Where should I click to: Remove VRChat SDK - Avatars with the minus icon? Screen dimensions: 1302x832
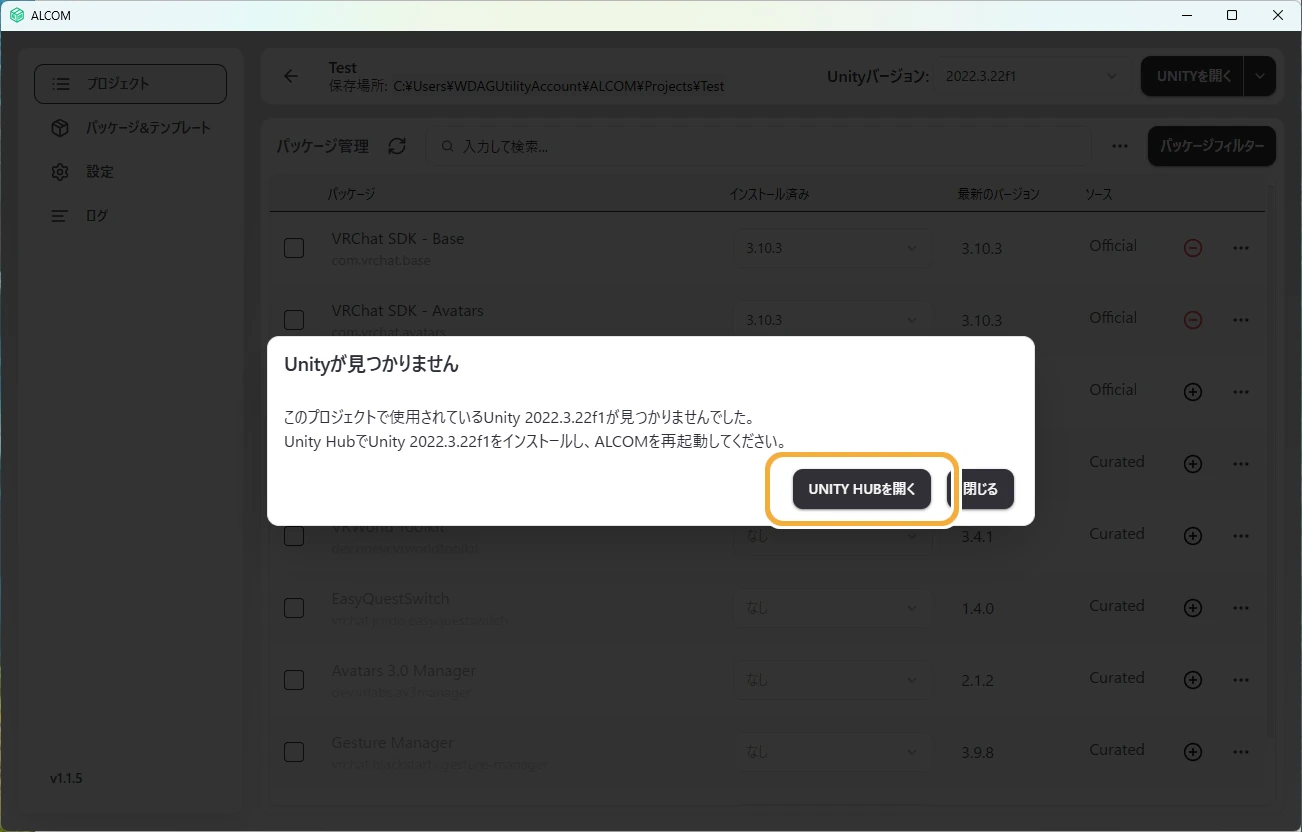click(x=1192, y=320)
